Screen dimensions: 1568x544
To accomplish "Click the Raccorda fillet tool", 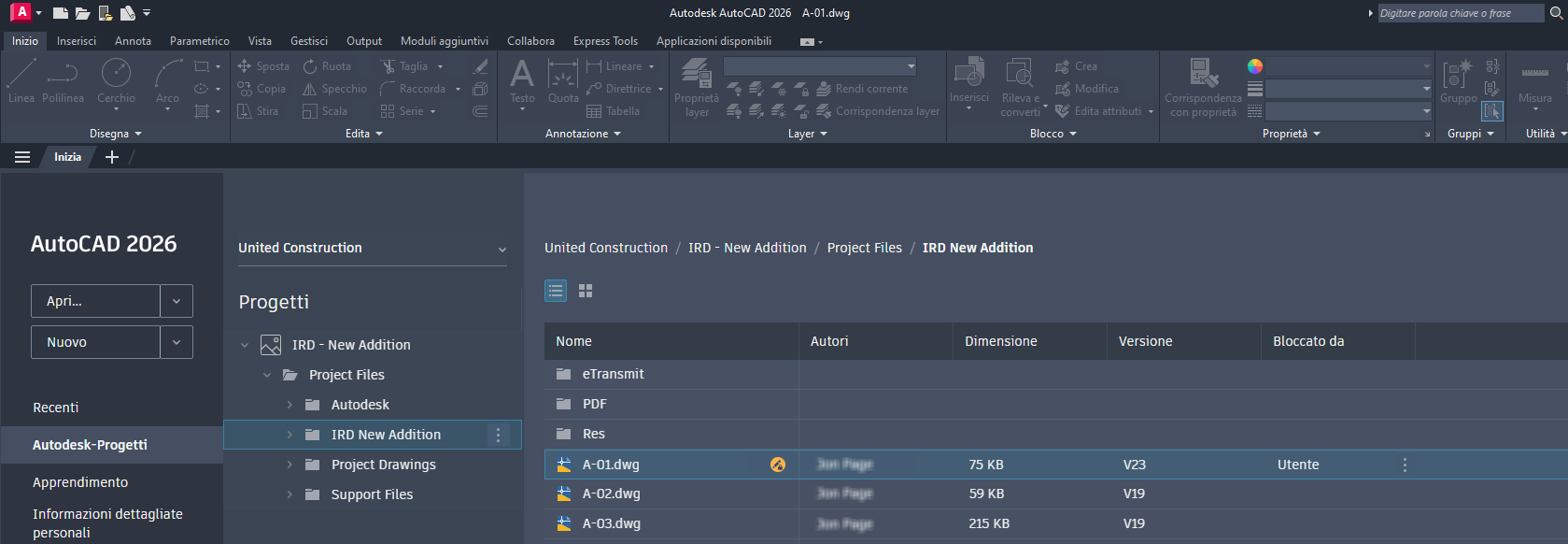I will [413, 89].
